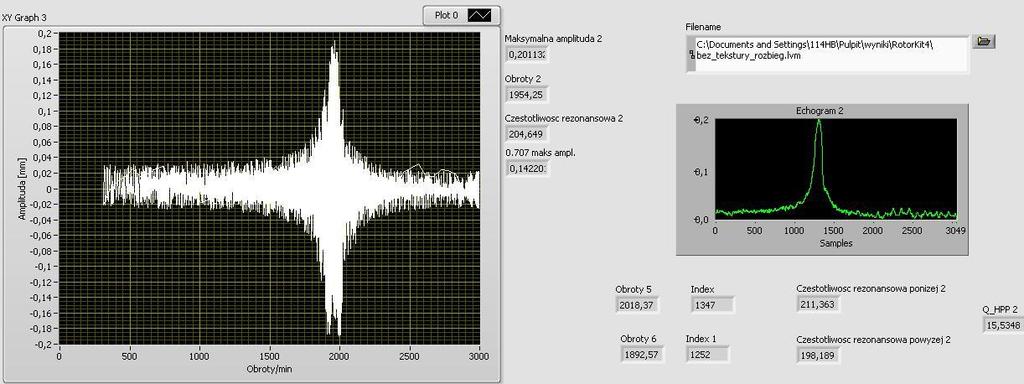
Task: Open the Plot 0 legend entry
Action: [x=462, y=15]
